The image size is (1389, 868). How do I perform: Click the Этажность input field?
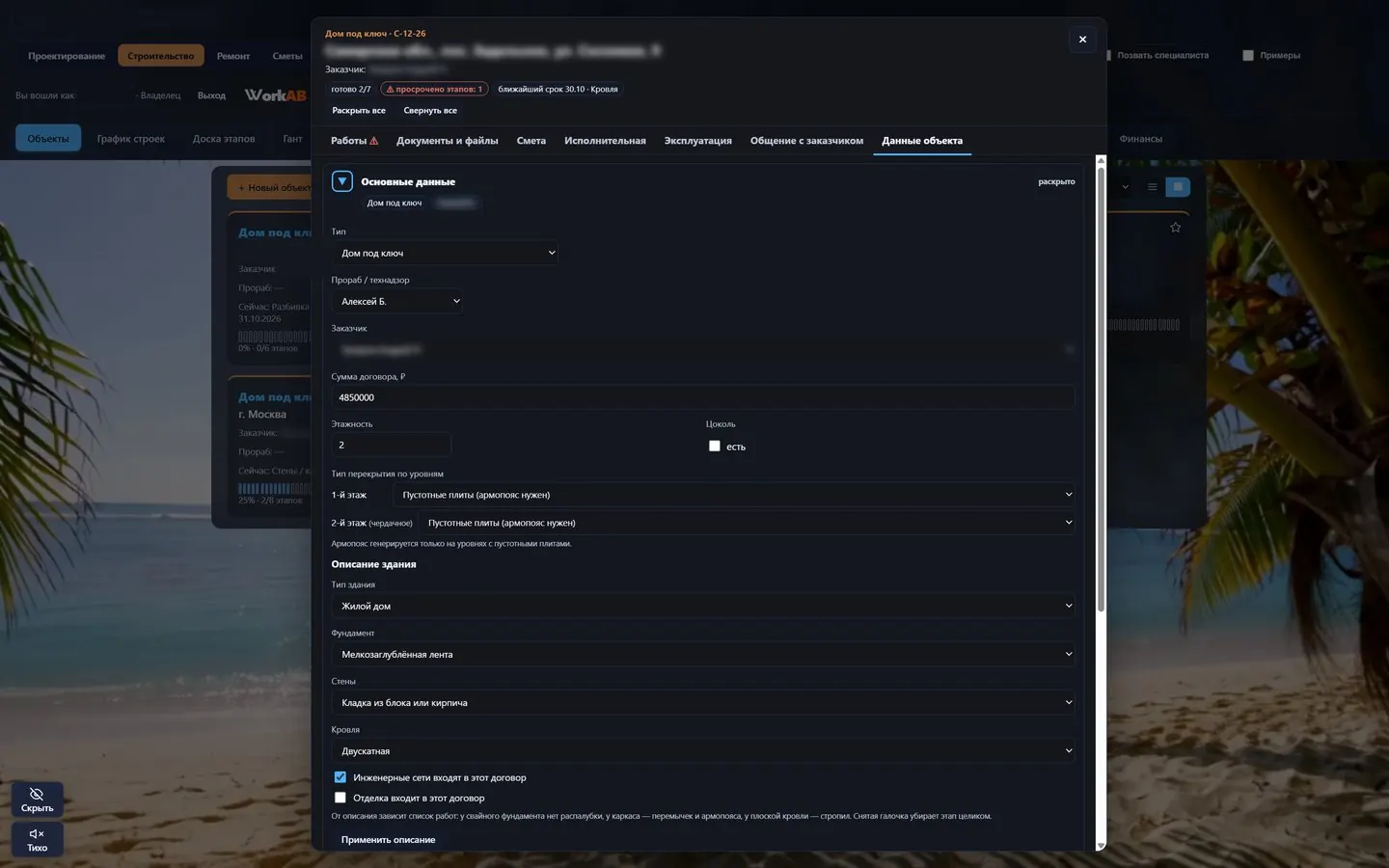pyautogui.click(x=391, y=445)
